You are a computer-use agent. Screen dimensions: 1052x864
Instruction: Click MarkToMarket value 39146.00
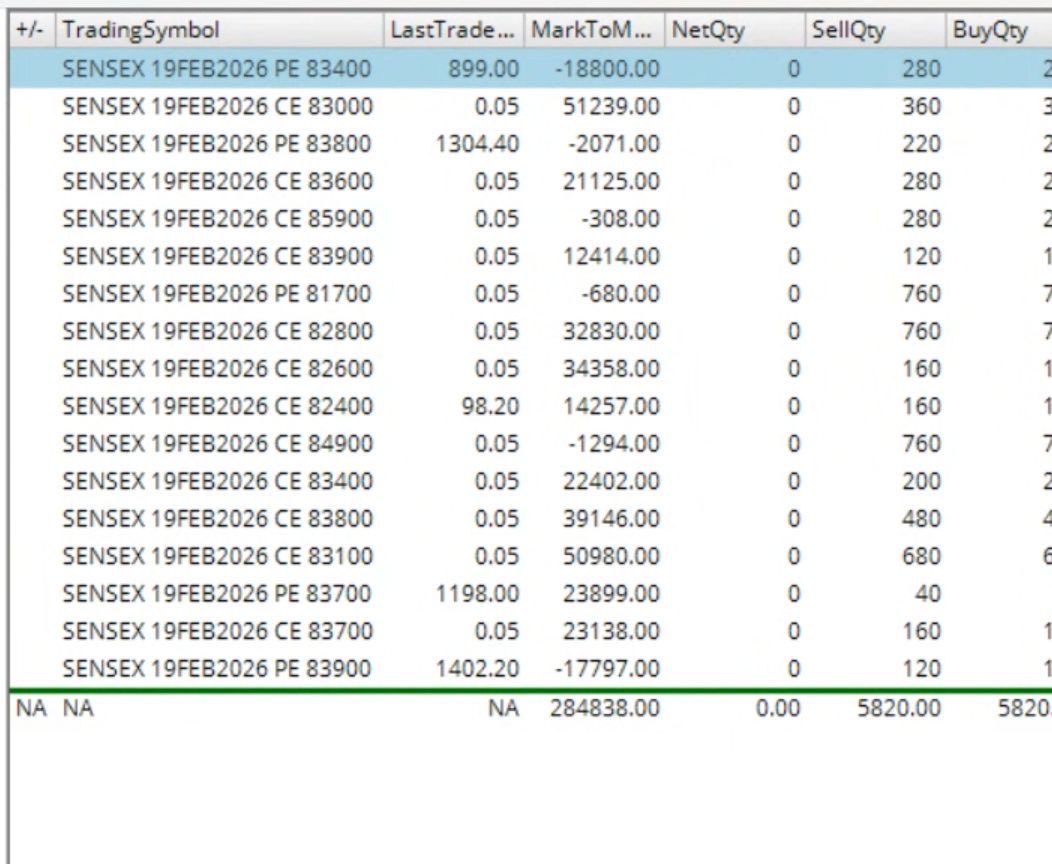coord(611,519)
